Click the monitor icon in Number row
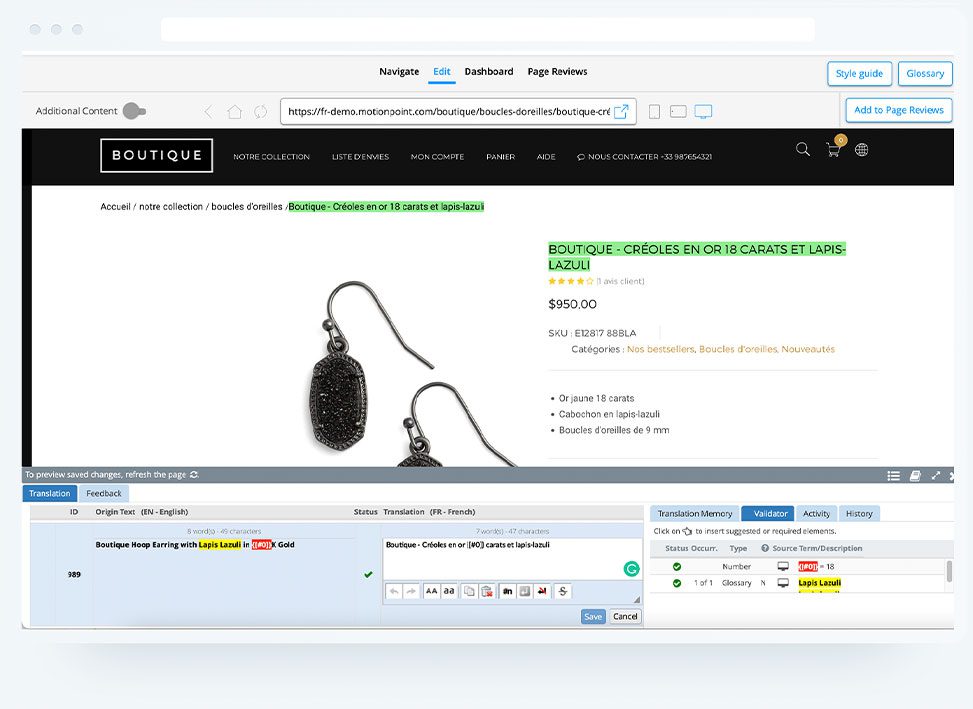The image size is (973, 709). pyautogui.click(x=783, y=566)
